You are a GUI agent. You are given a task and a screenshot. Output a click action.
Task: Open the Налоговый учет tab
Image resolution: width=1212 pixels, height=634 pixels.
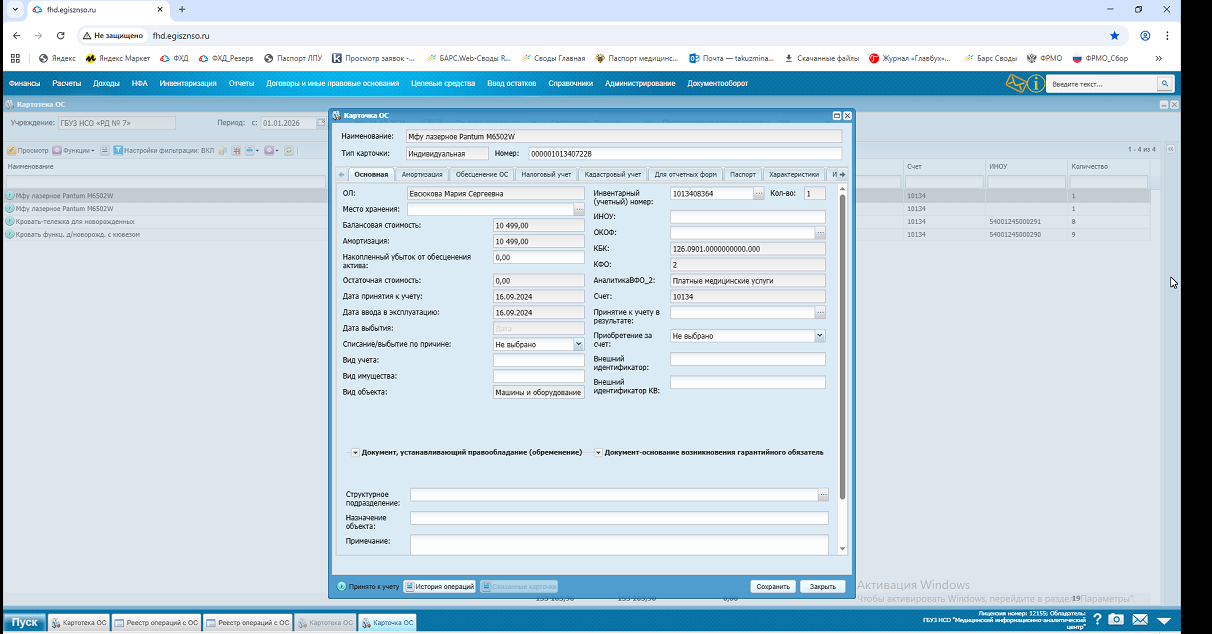pyautogui.click(x=546, y=174)
